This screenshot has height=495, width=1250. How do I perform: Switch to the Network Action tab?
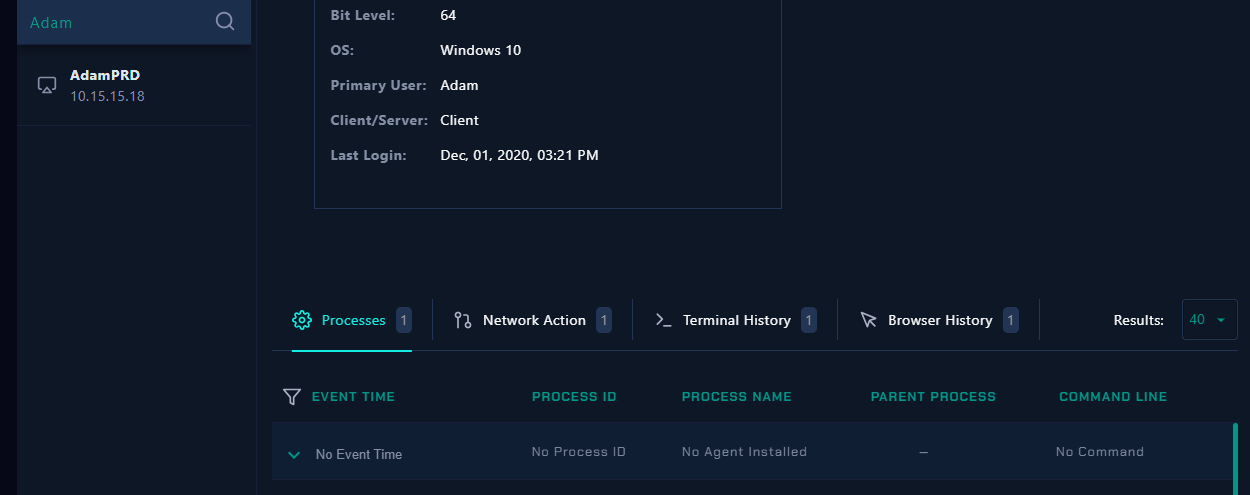532,320
